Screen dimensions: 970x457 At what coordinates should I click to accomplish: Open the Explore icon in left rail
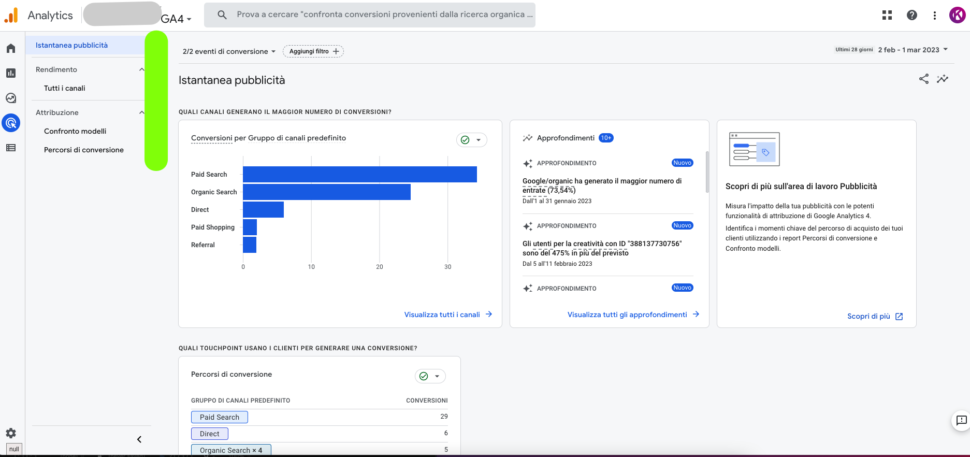[x=11, y=98]
